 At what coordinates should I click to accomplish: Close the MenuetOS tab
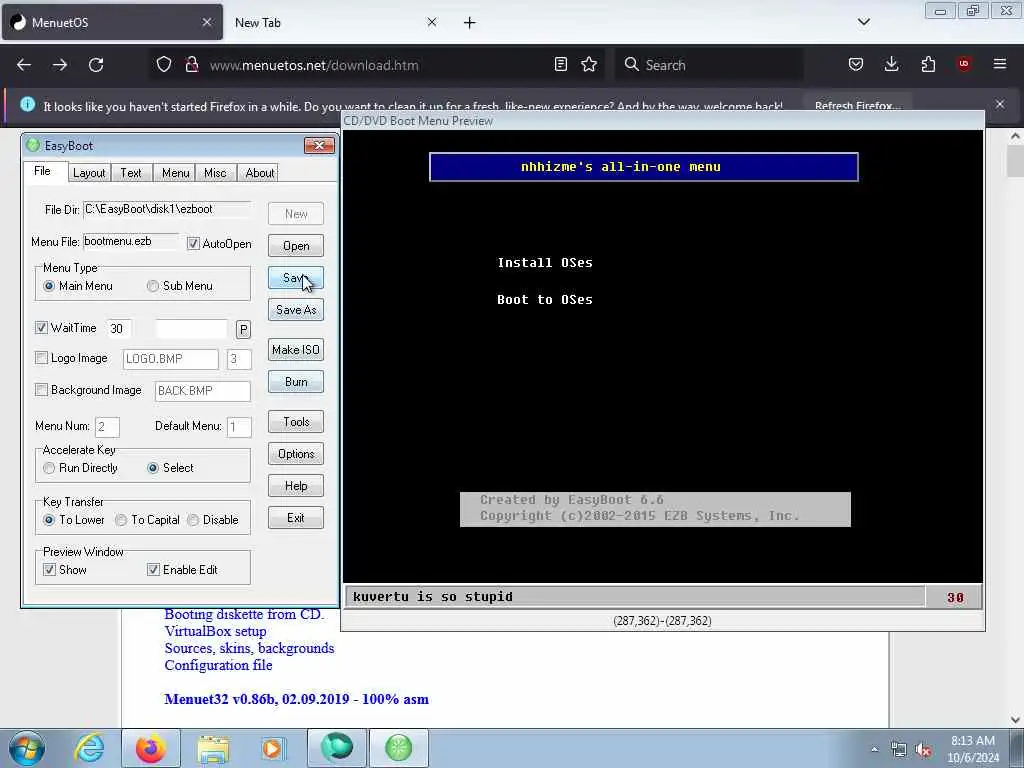(x=207, y=22)
